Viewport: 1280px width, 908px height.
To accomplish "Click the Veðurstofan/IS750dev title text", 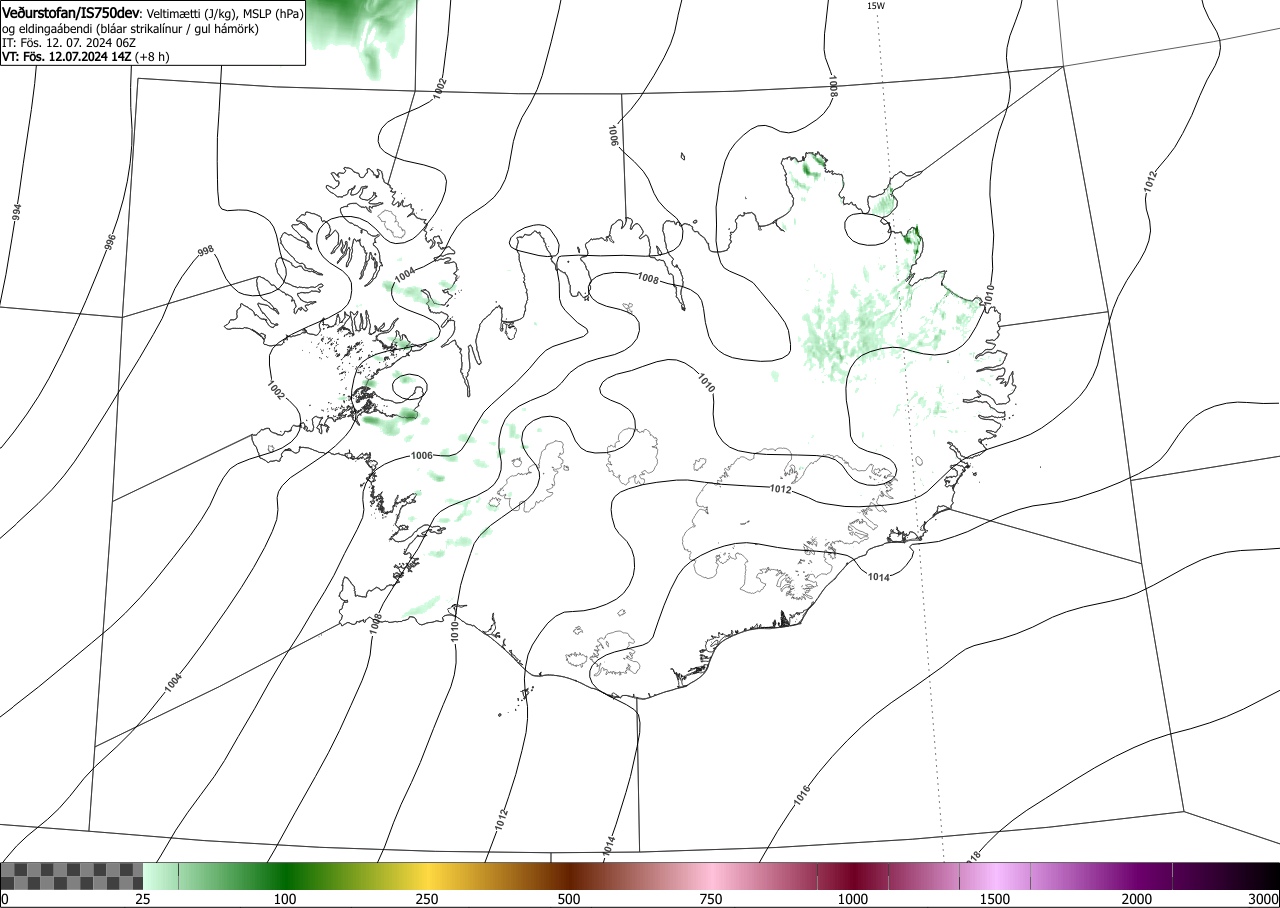I will (72, 13).
